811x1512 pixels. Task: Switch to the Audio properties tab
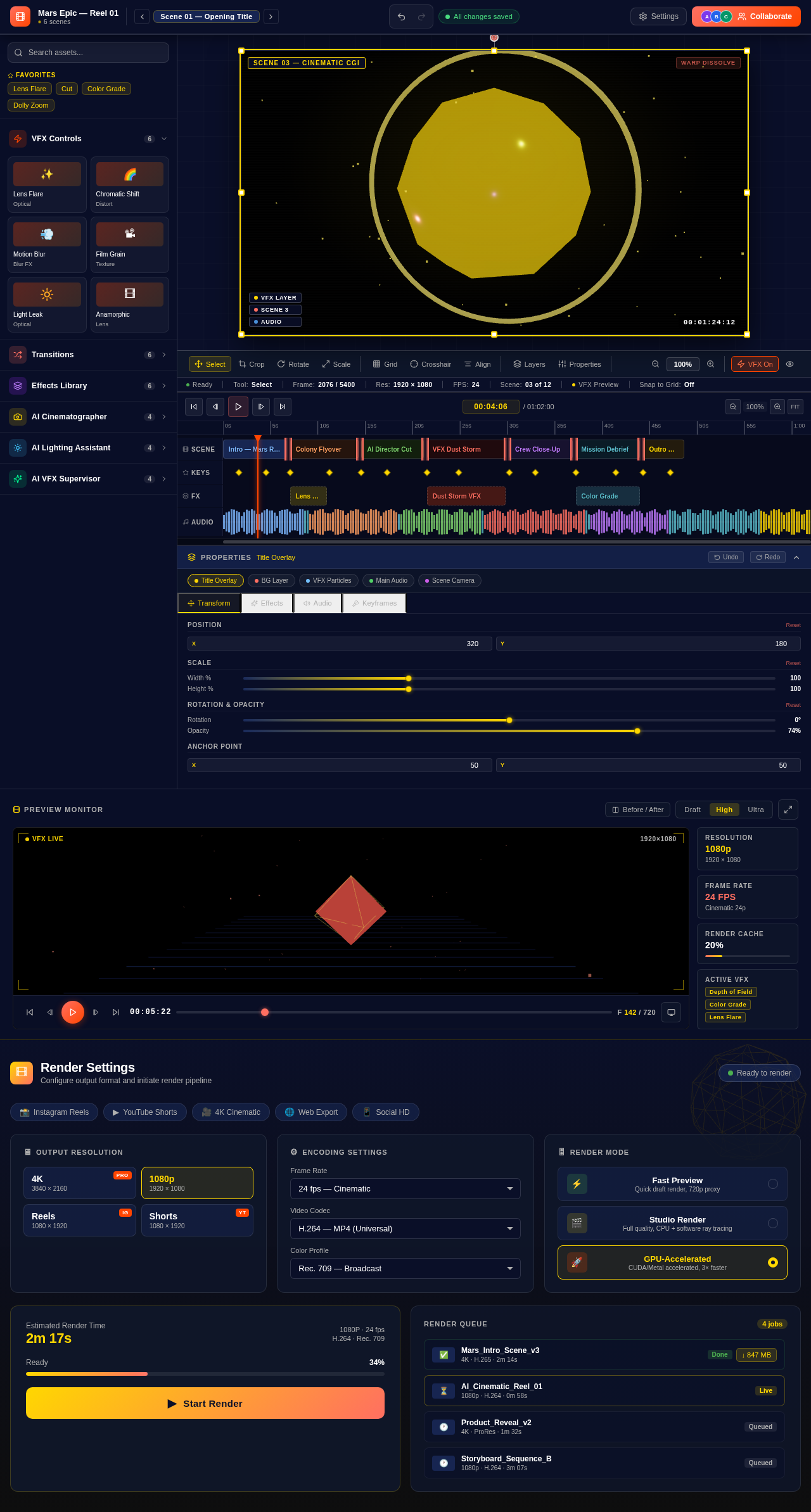[x=317, y=603]
